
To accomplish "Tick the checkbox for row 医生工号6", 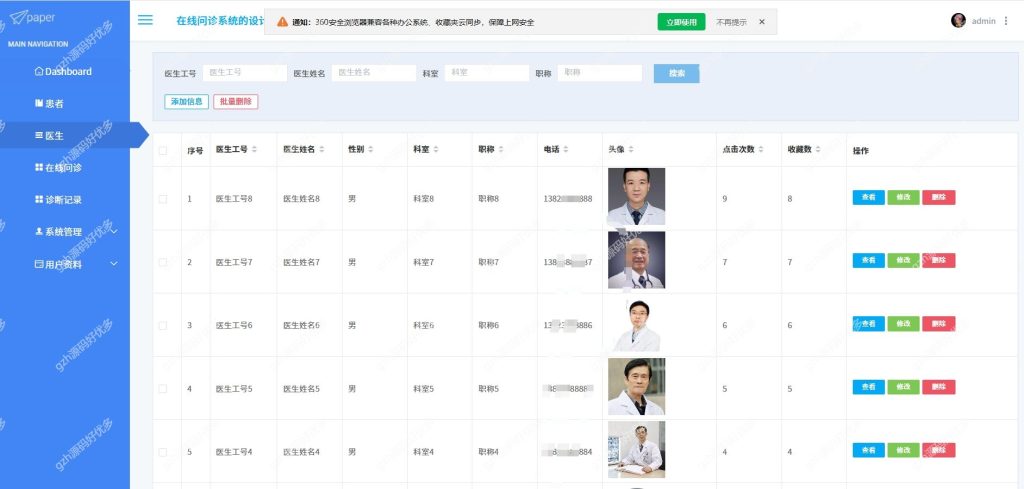I will pos(163,325).
